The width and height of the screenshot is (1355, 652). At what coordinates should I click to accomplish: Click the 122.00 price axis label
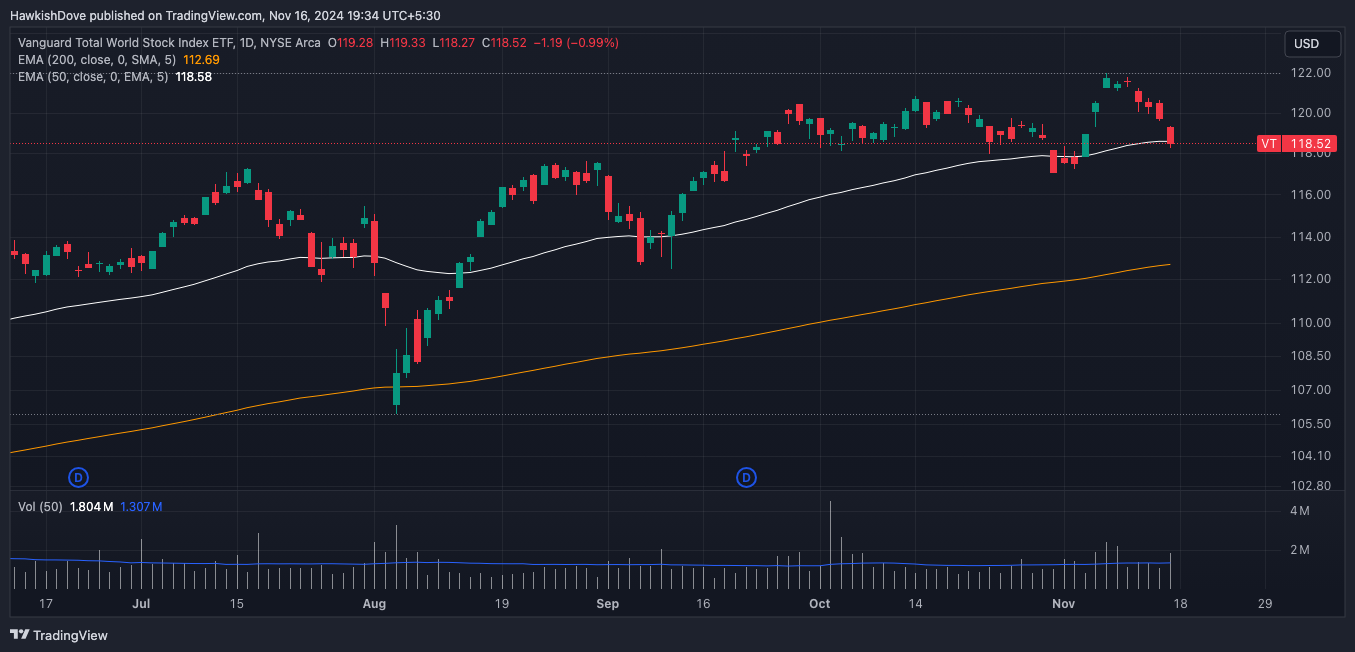click(1311, 73)
